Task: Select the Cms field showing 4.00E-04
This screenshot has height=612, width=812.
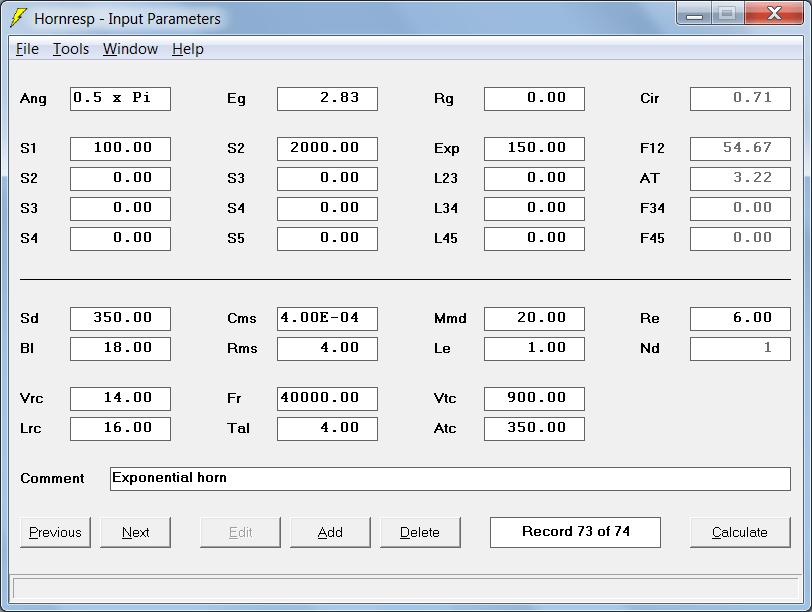Action: pyautogui.click(x=327, y=319)
